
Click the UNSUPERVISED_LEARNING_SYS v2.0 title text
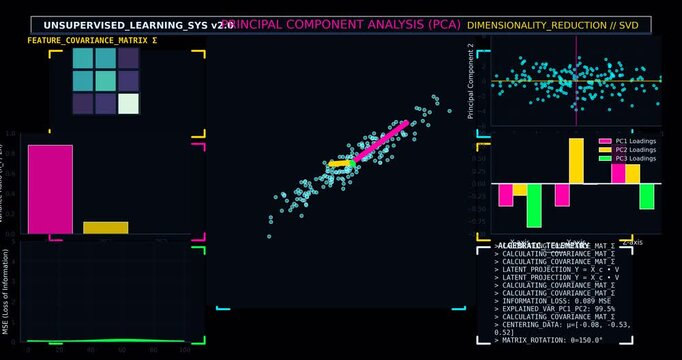[x=138, y=25]
